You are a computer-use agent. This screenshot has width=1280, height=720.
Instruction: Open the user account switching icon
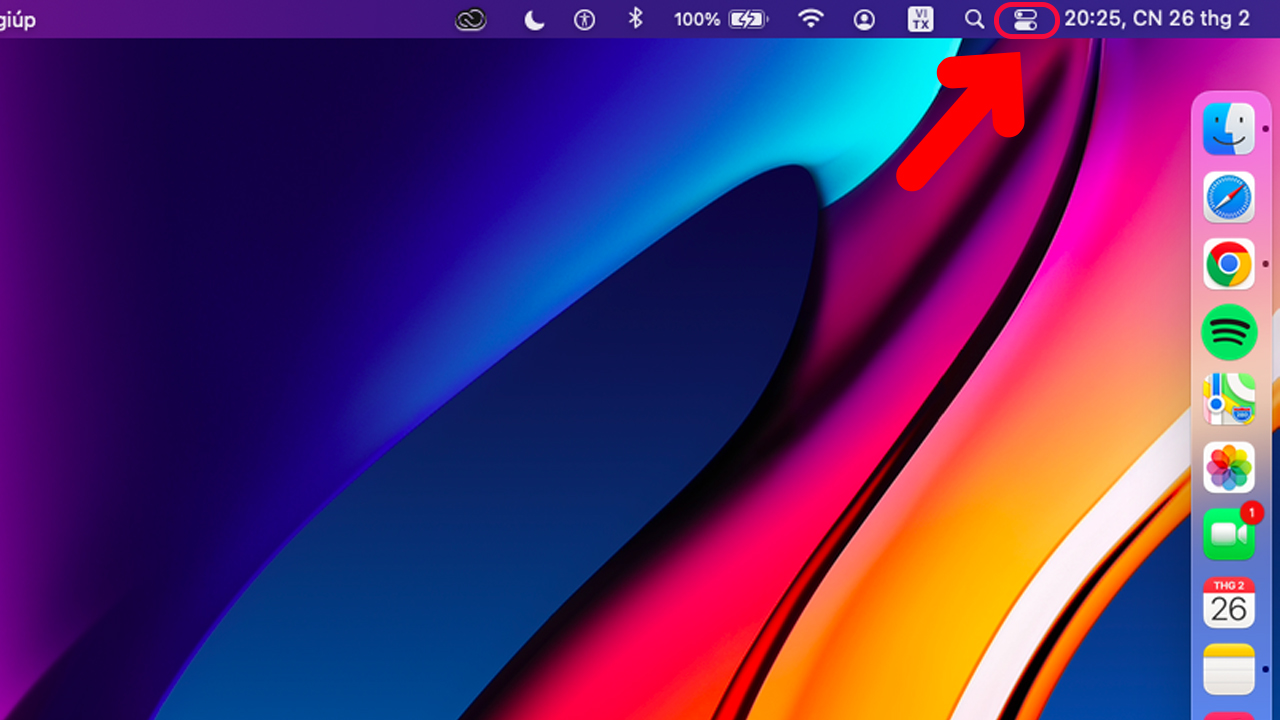(x=864, y=19)
